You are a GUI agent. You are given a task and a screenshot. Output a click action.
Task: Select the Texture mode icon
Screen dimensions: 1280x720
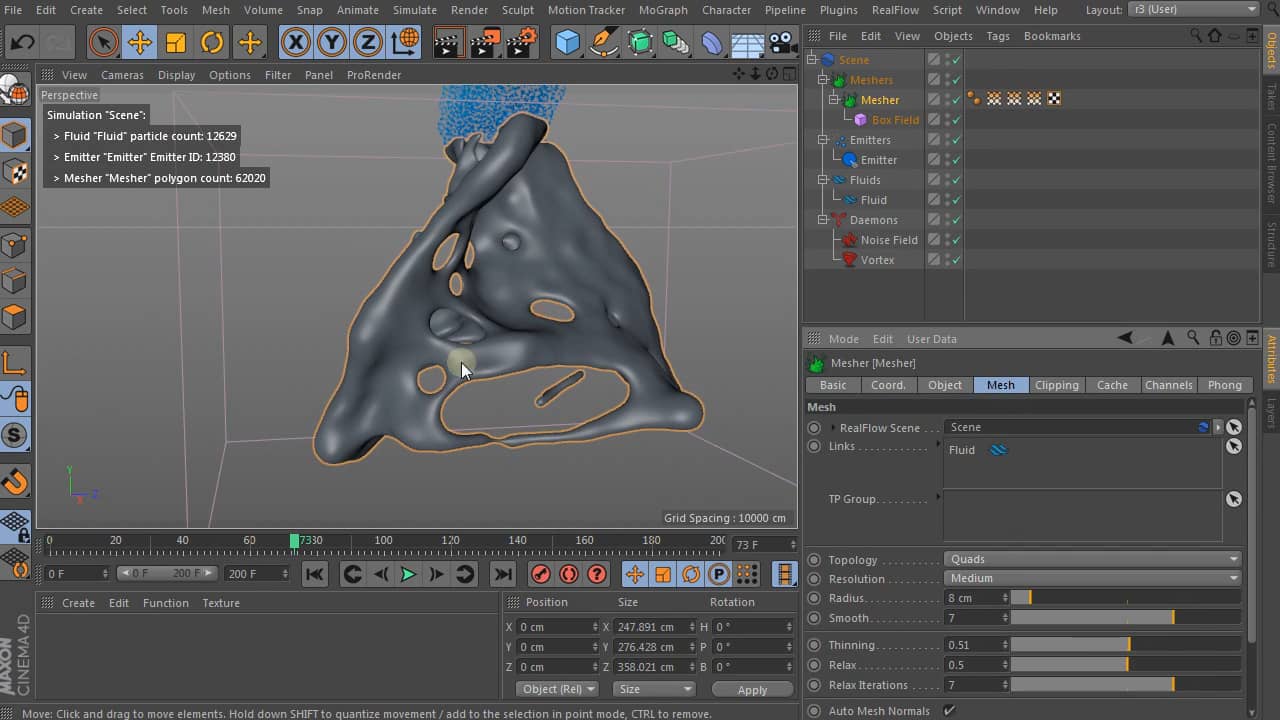point(15,171)
